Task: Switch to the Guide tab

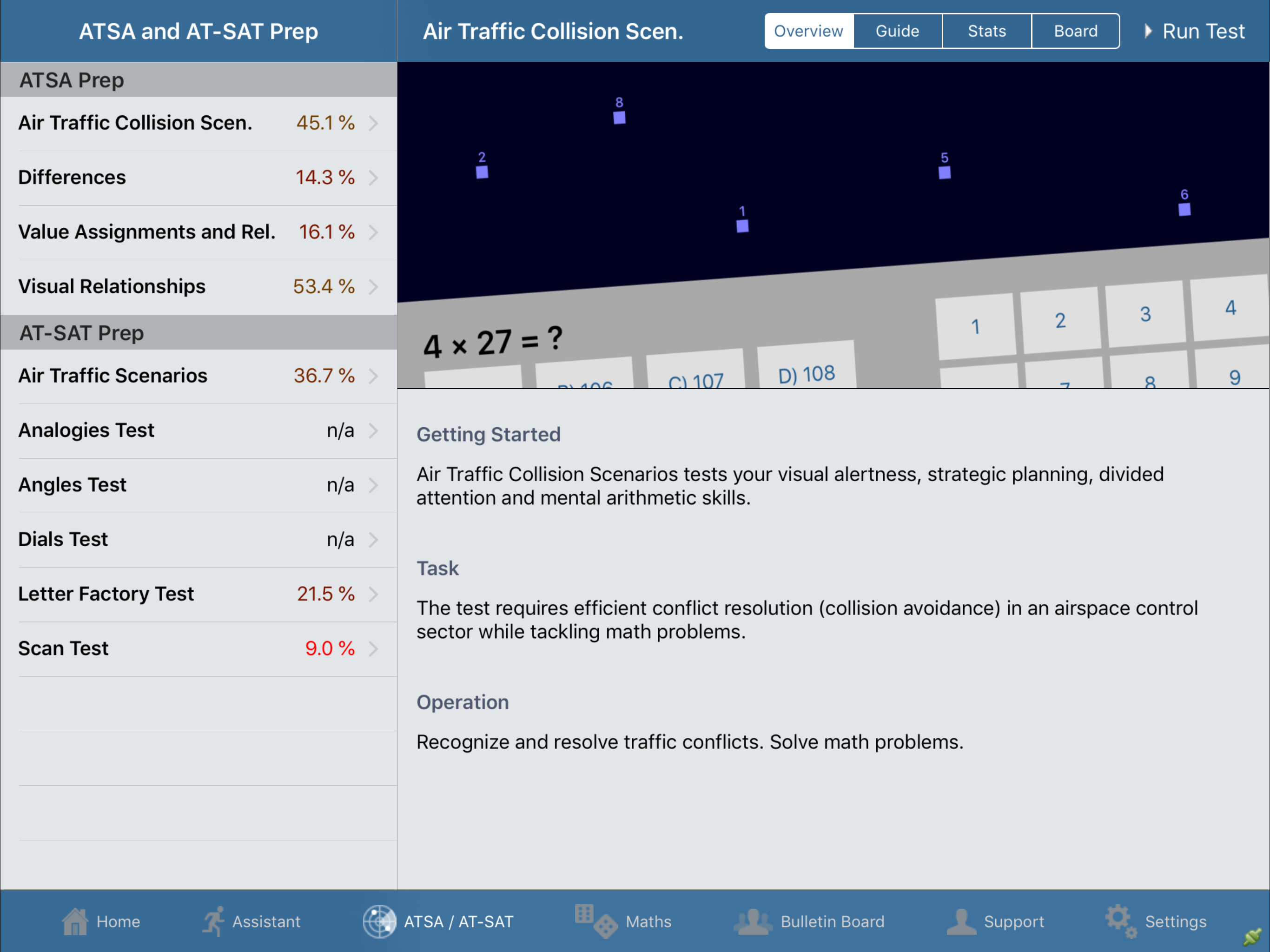Action: click(897, 31)
